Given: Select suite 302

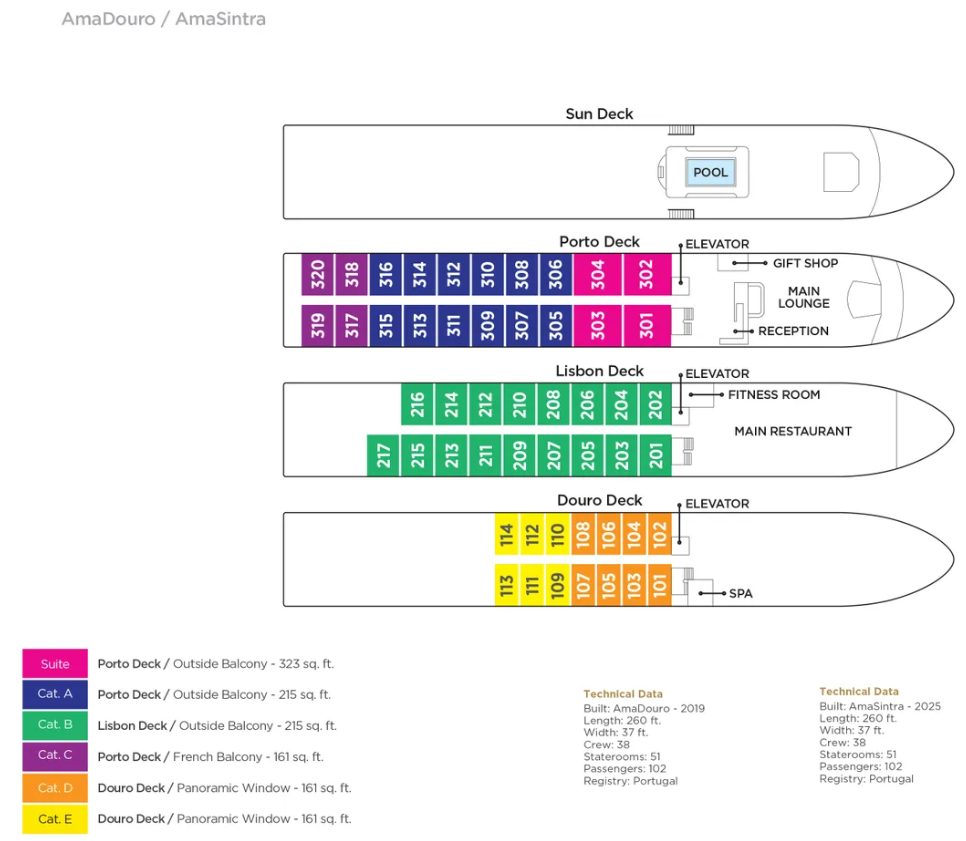Looking at the screenshot, I should (647, 274).
